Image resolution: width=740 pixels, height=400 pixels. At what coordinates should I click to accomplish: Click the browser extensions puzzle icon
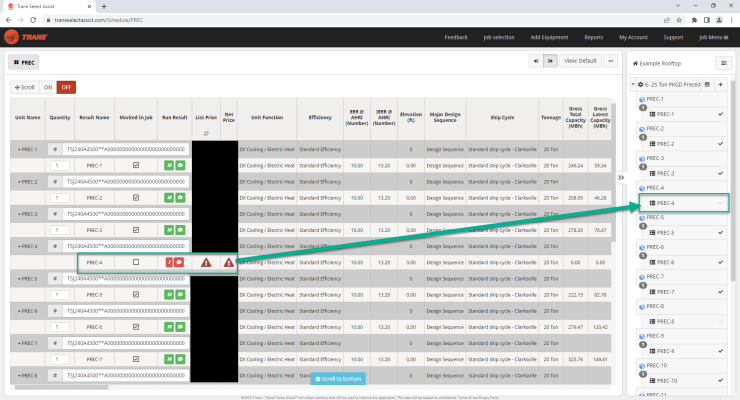[x=694, y=20]
